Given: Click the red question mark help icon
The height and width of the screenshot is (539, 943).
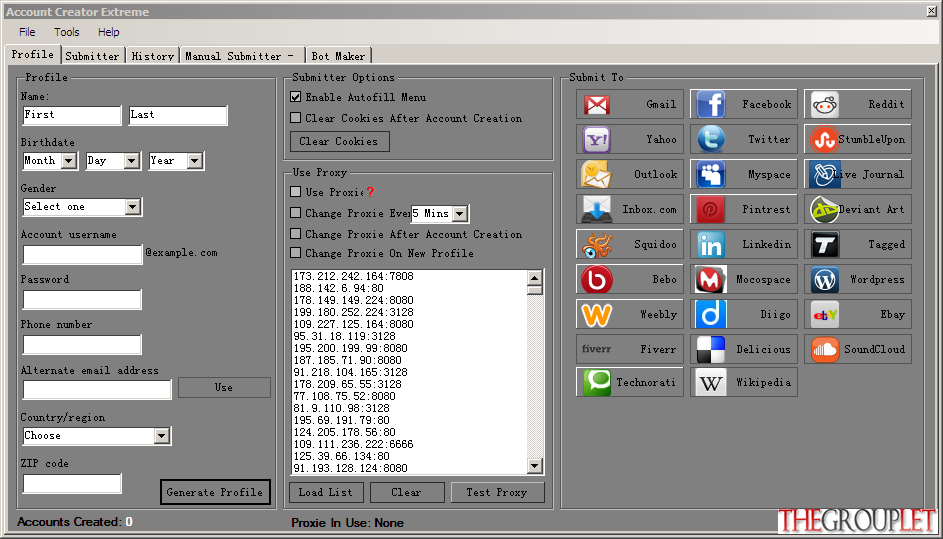Looking at the screenshot, I should tap(370, 192).
